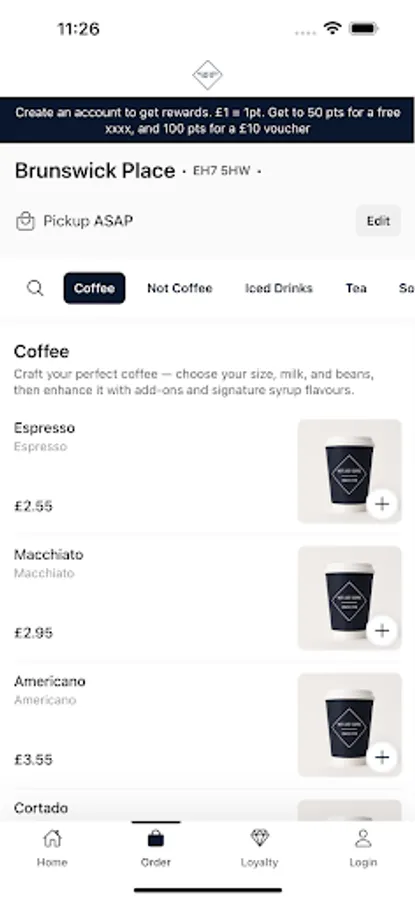Add Americano via the plus icon

click(x=382, y=758)
